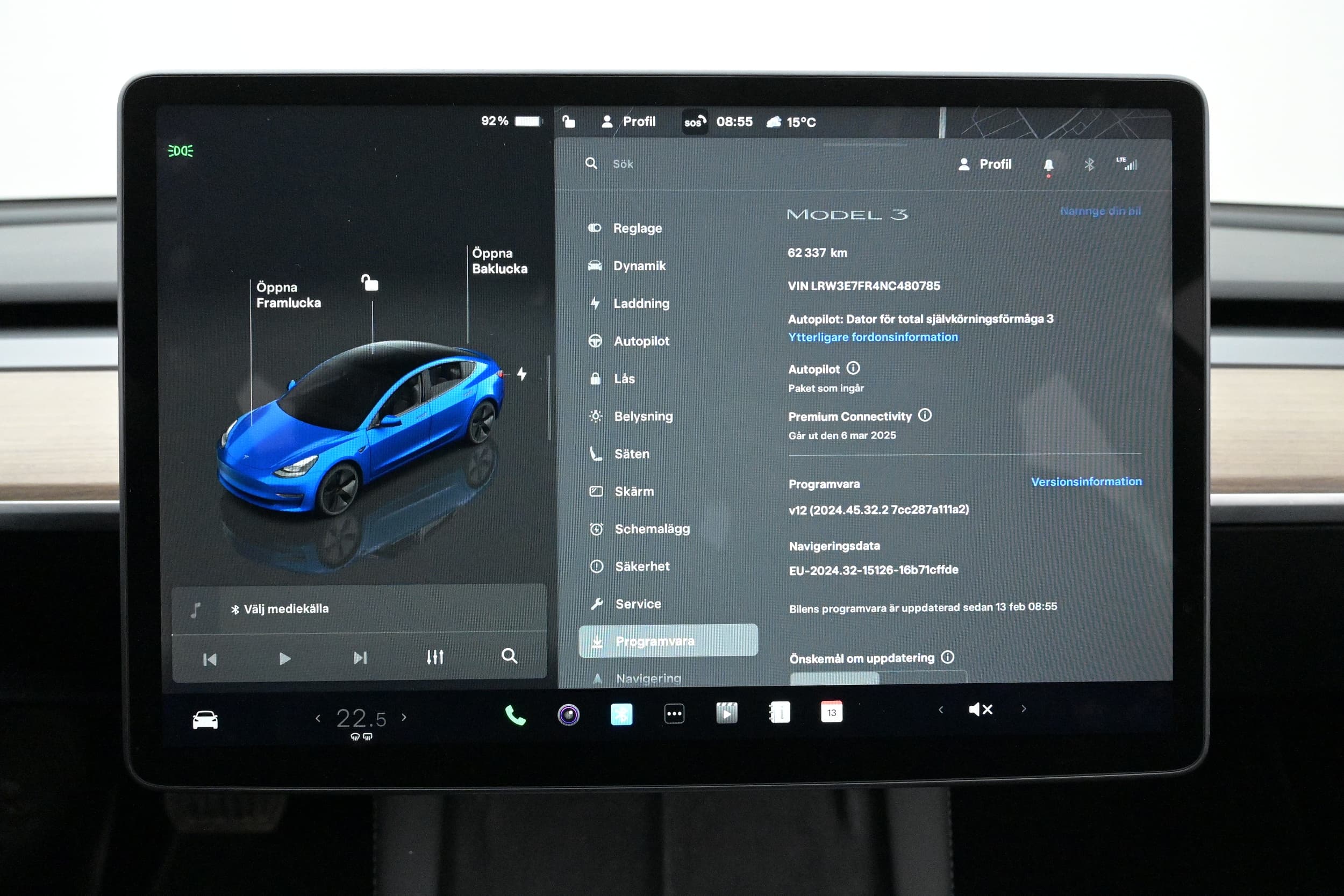Open the calendar app showing 13
Screen dimensions: 1344x896
coord(832,712)
